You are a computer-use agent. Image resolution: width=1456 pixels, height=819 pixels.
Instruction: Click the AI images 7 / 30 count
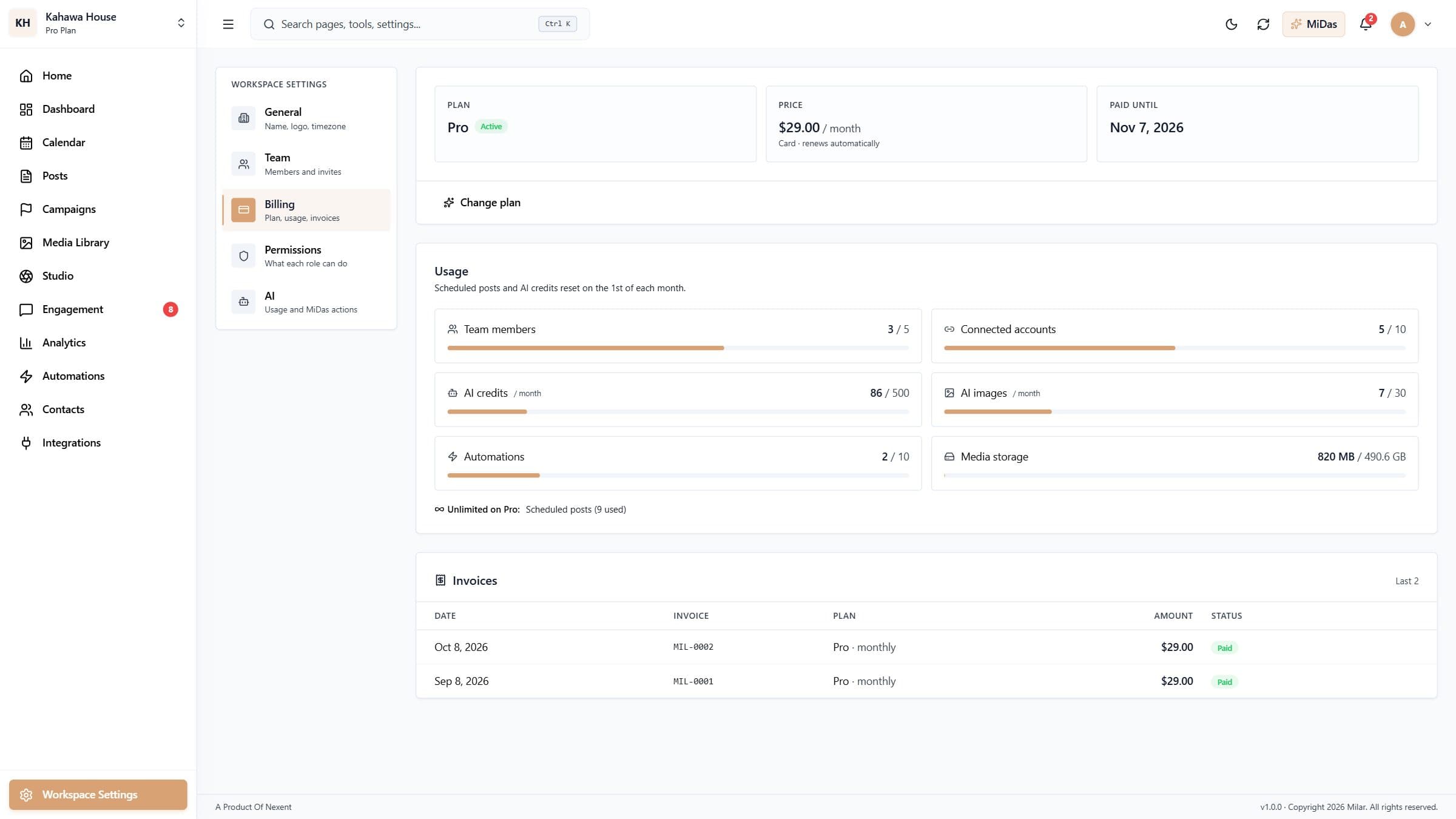pyautogui.click(x=1392, y=393)
